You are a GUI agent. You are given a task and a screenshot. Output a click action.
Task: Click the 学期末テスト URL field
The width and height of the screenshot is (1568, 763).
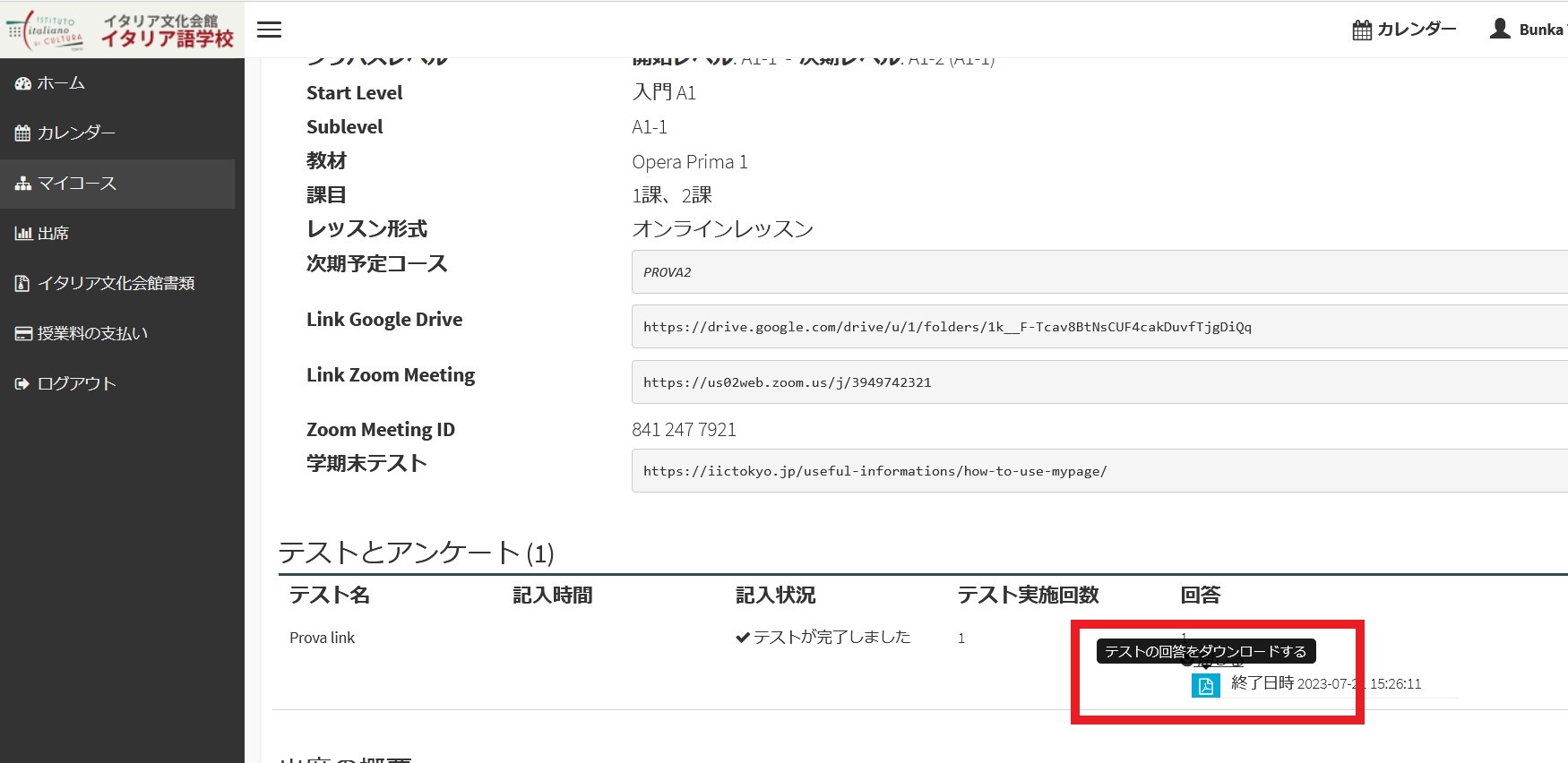point(1098,471)
